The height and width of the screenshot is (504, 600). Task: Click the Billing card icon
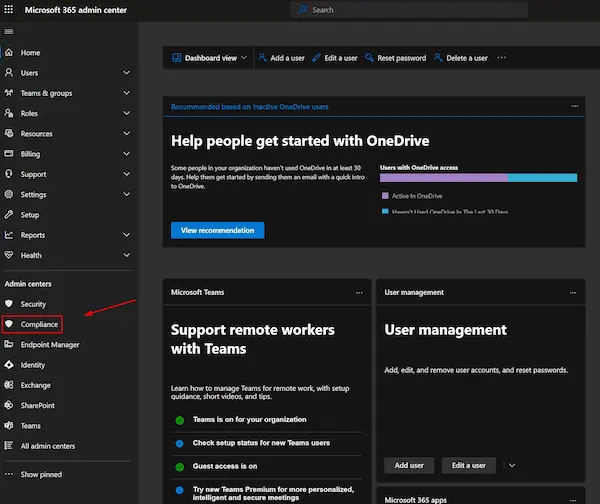tap(9, 153)
